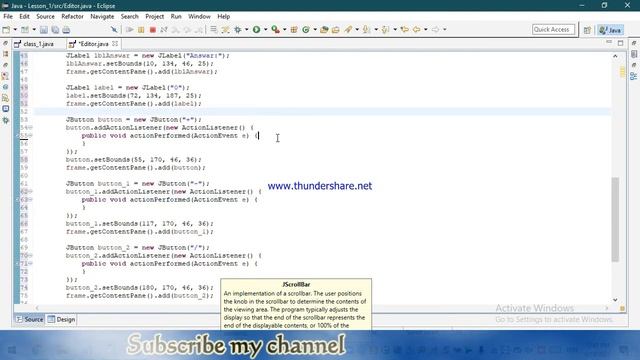The image size is (640, 360).
Task: Click the pin/skip breakpoints toolbar icon
Action: click(x=114, y=30)
